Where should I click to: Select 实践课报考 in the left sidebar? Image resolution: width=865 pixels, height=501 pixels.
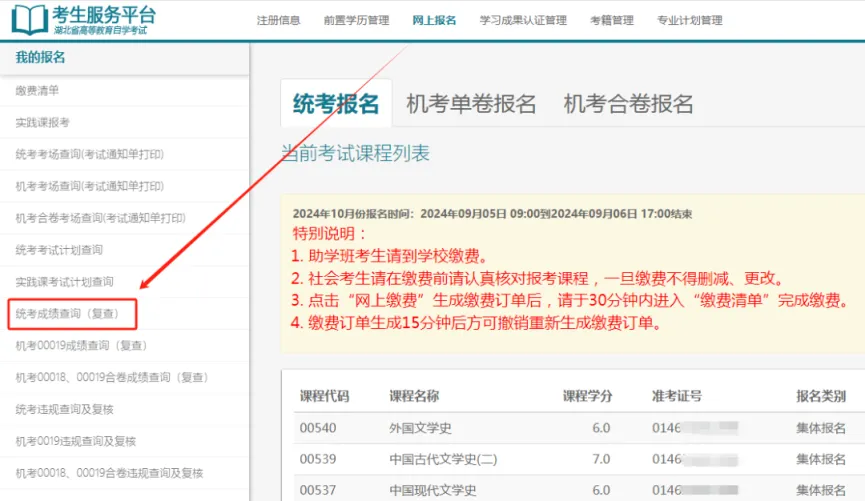pyautogui.click(x=43, y=122)
